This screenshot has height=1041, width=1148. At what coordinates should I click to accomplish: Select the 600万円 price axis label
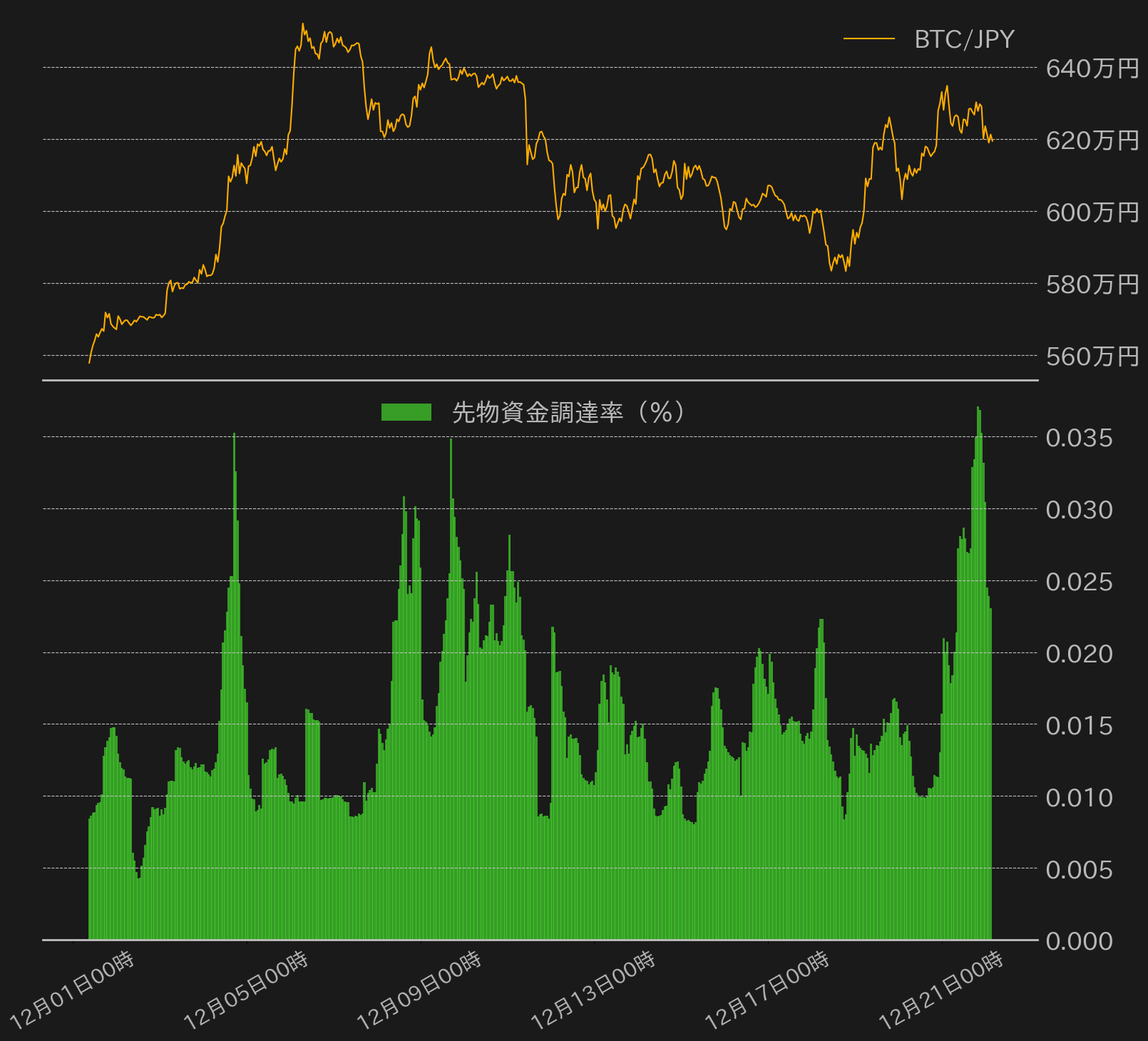(1092, 212)
